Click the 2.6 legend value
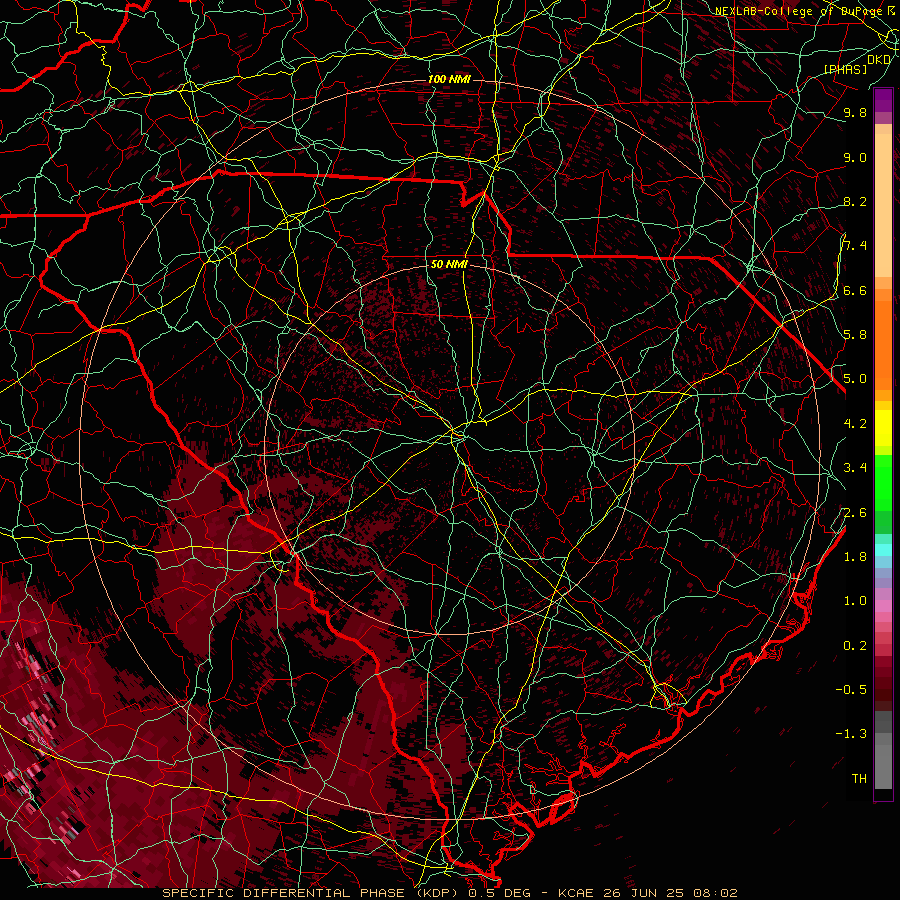Screen dimensions: 900x900 855,512
